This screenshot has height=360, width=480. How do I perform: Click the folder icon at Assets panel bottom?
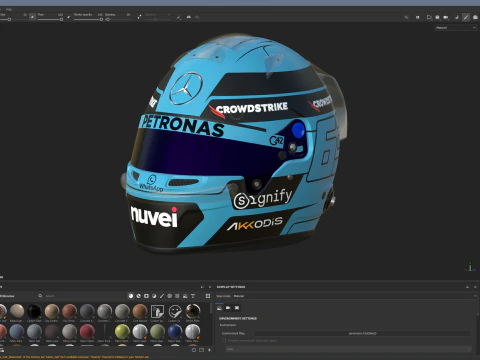pos(202,350)
